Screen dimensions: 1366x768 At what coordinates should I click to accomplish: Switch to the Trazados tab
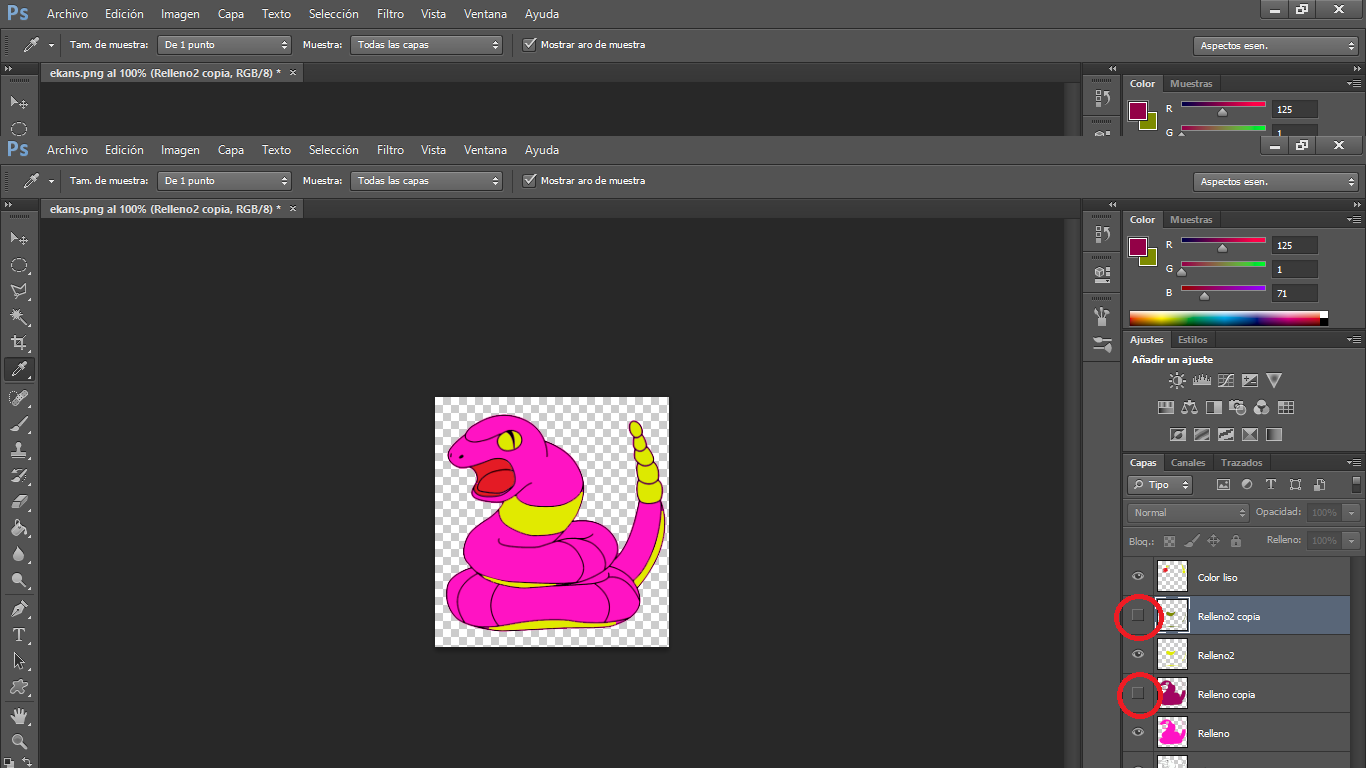(1242, 463)
